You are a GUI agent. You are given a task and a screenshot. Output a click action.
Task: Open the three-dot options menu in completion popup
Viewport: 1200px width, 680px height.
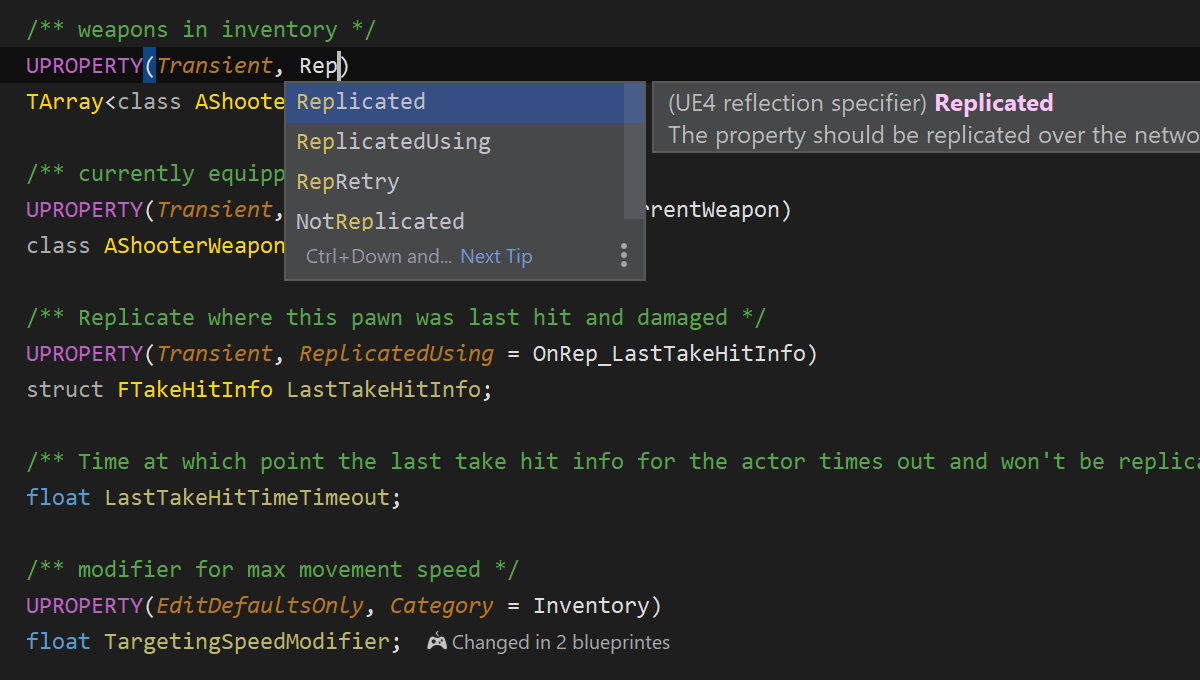pos(624,255)
